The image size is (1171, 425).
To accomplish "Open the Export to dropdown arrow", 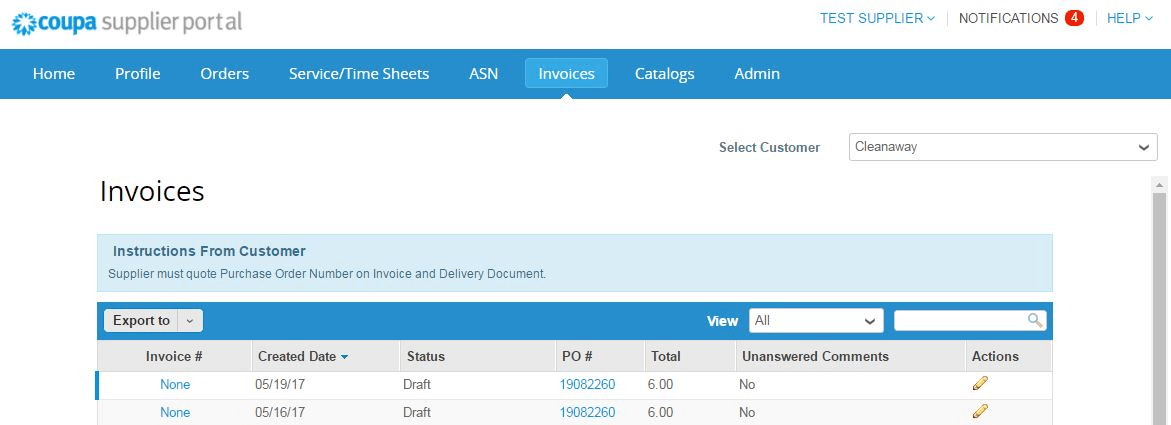I will click(x=190, y=321).
